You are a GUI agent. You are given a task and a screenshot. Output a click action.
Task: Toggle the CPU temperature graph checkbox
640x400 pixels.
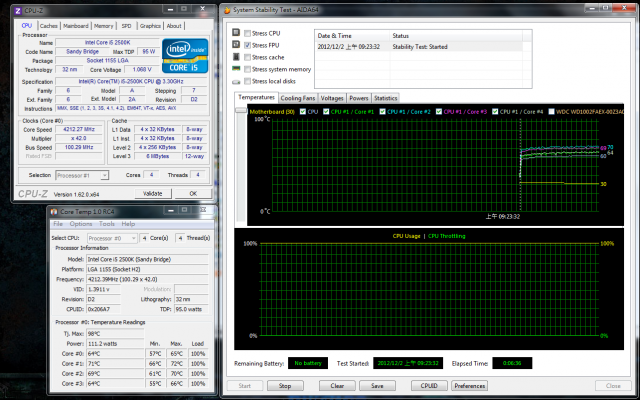[303, 111]
